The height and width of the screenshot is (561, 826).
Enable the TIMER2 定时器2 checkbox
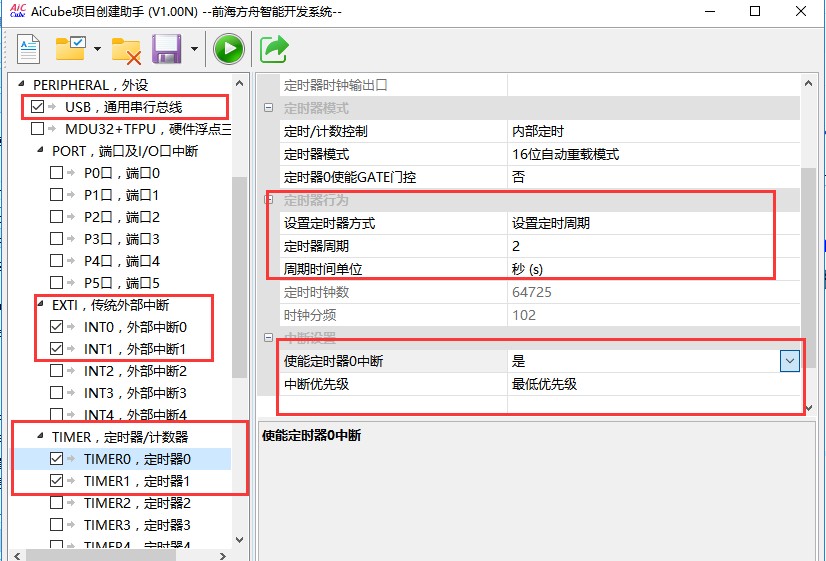tap(56, 503)
